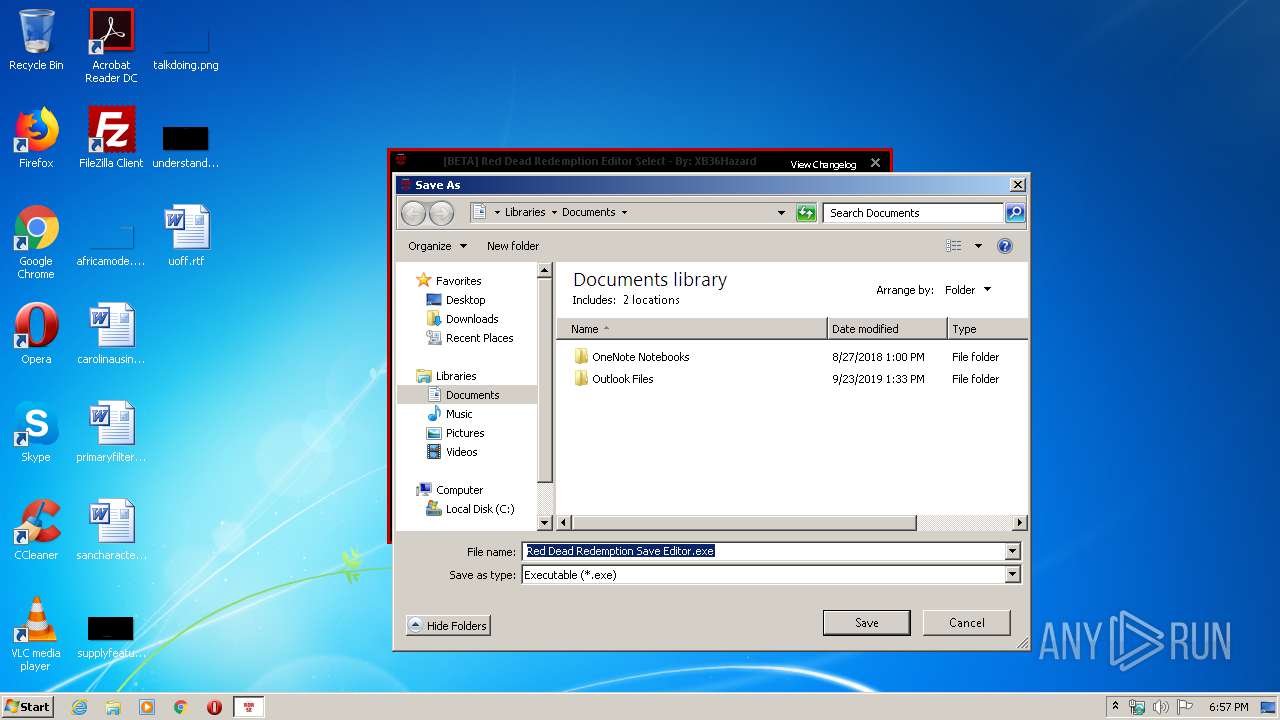Click the Save button
The width and height of the screenshot is (1280, 720).
866,622
